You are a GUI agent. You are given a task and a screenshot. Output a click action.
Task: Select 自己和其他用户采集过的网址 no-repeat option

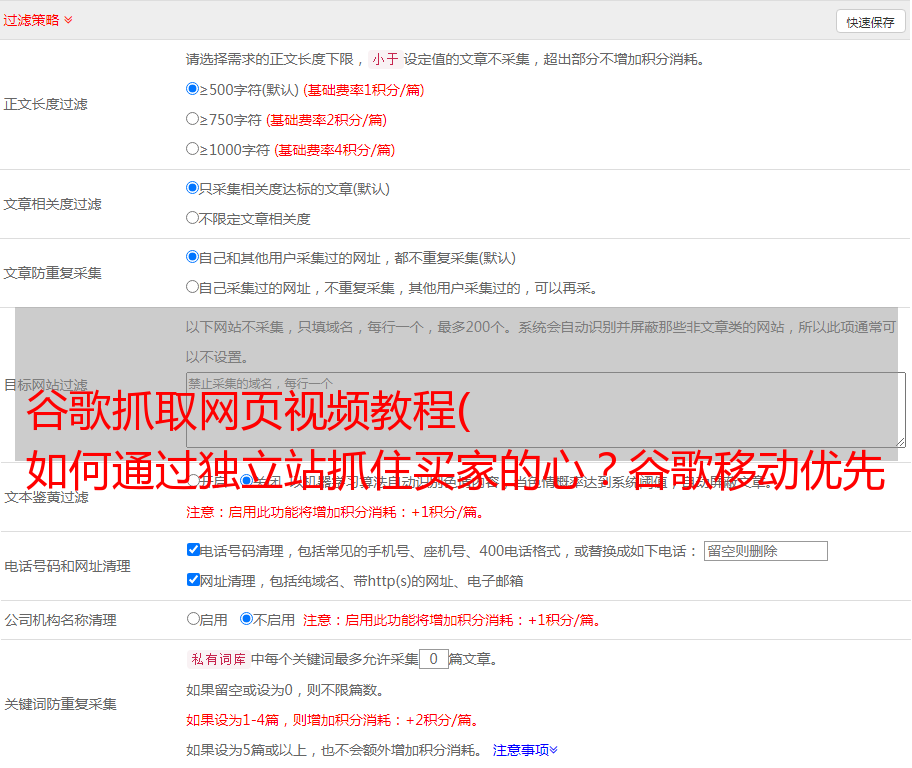point(193,256)
